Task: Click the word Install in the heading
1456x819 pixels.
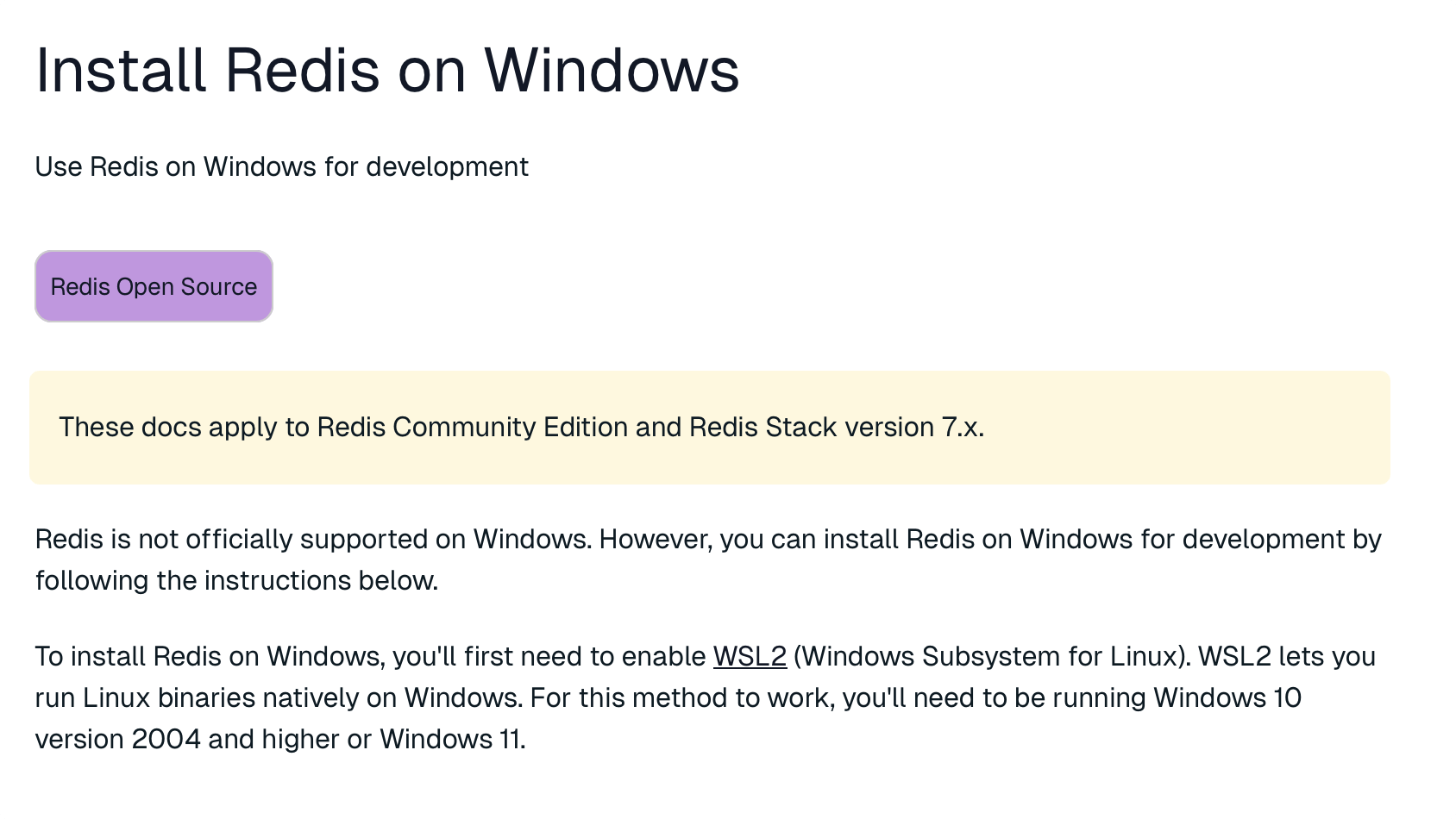Action: point(121,70)
